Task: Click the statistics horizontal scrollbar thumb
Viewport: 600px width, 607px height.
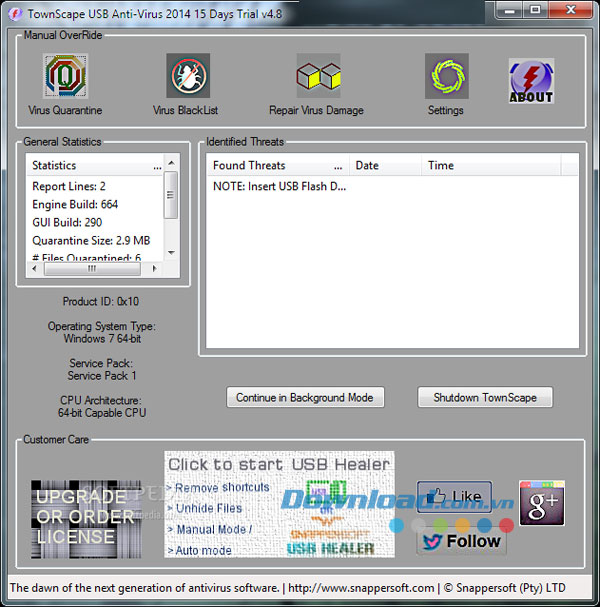Action: 92,269
